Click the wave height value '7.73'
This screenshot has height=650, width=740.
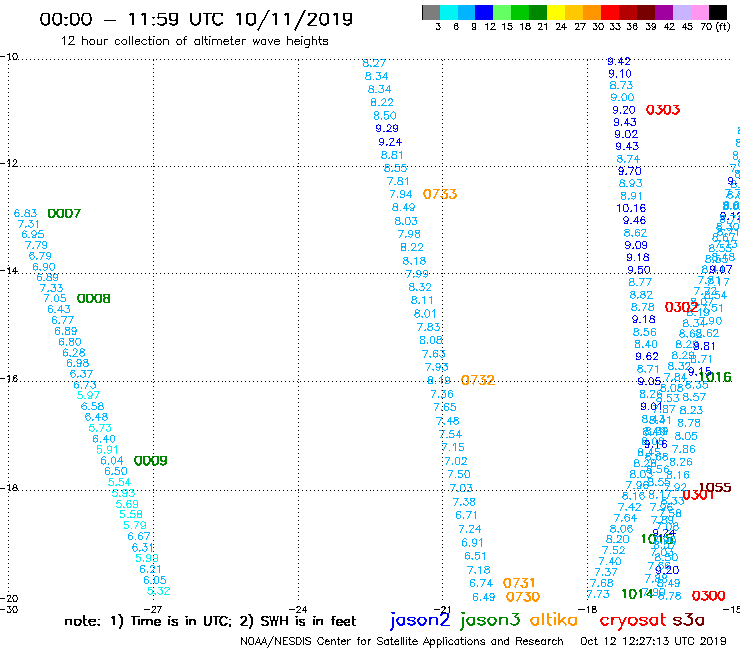[598, 594]
